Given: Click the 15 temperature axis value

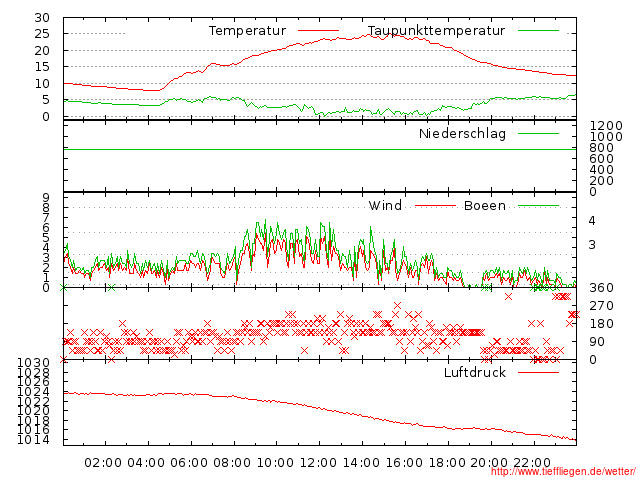Looking at the screenshot, I should (42, 67).
